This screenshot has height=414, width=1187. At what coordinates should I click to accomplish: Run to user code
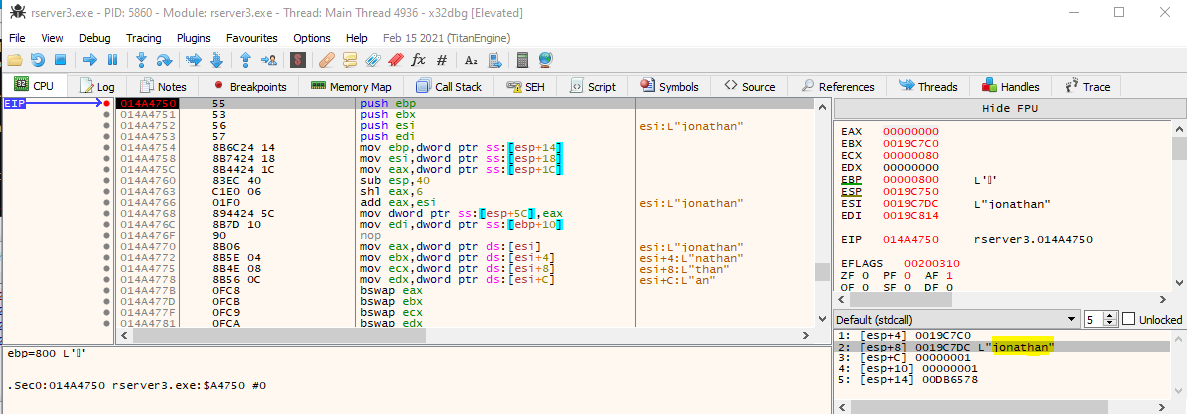pos(268,60)
